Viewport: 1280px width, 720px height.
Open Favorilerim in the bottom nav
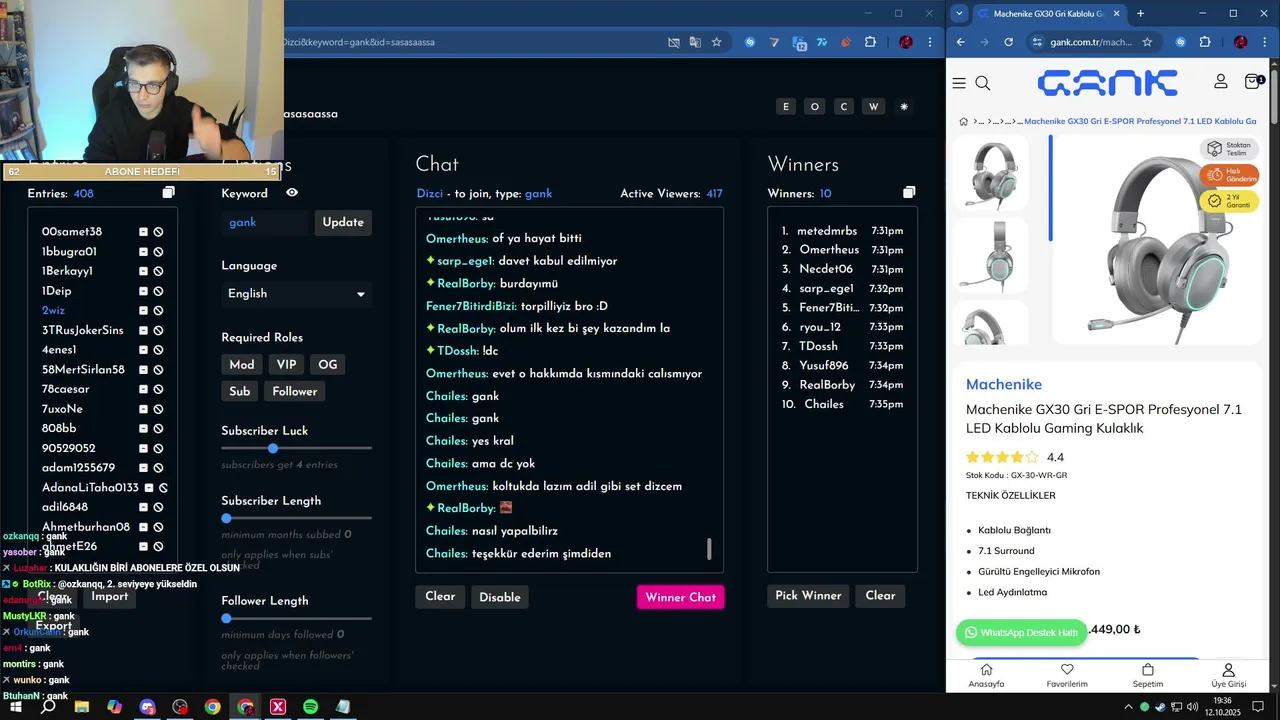[1067, 676]
